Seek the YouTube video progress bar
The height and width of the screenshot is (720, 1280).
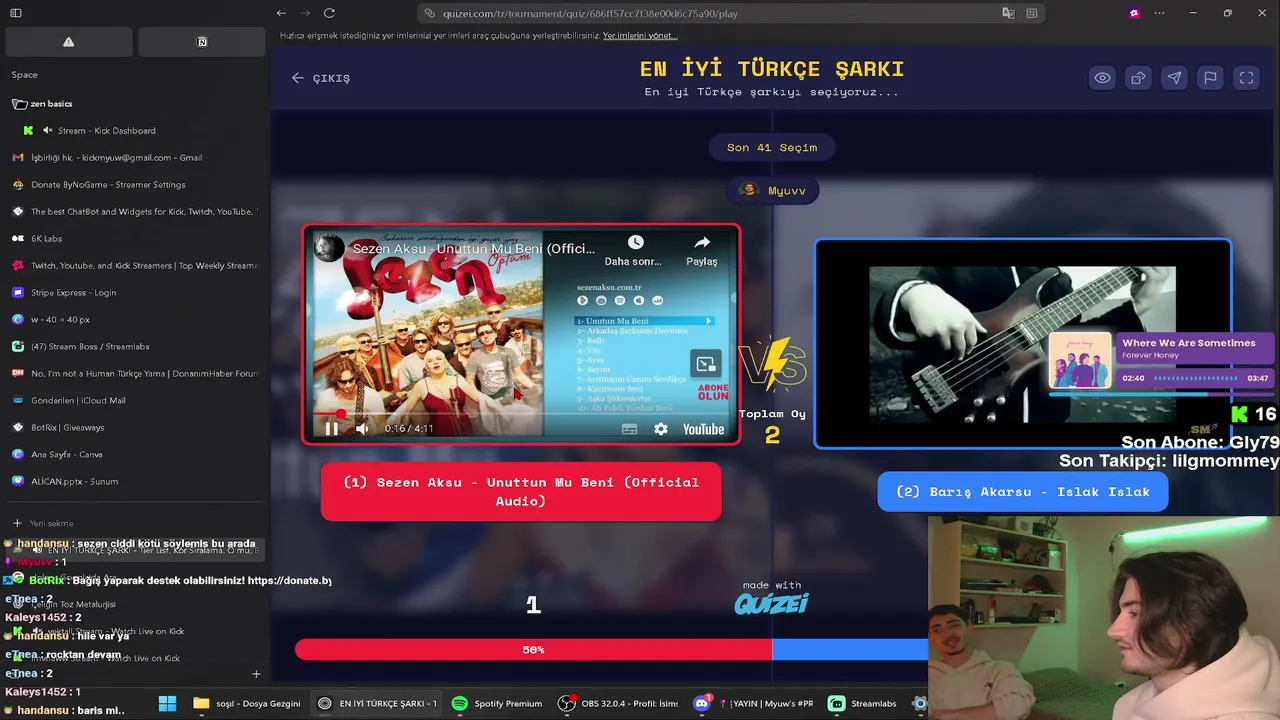[x=522, y=412]
